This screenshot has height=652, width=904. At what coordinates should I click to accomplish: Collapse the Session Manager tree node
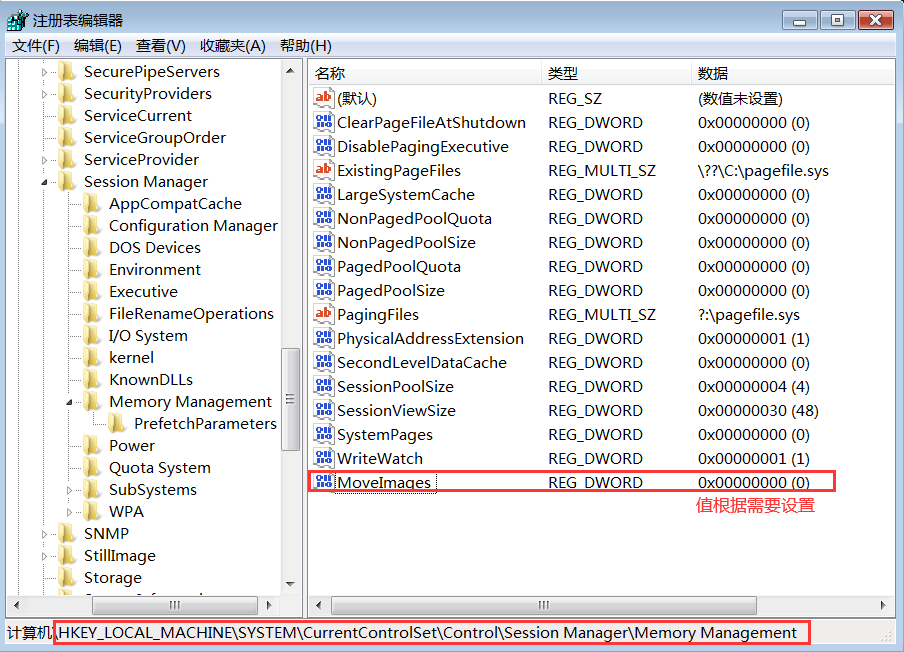(44, 182)
